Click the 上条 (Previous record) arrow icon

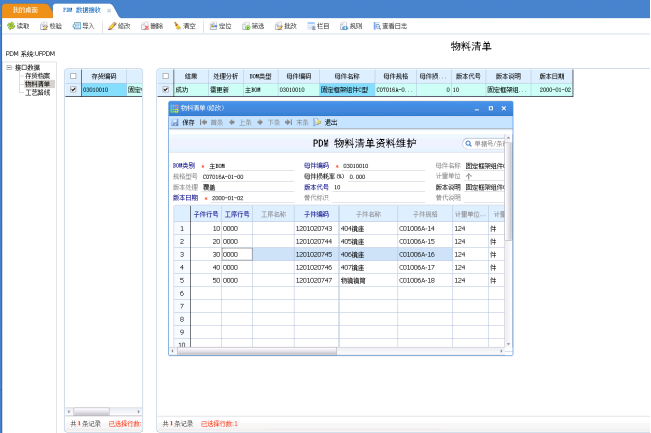point(232,122)
